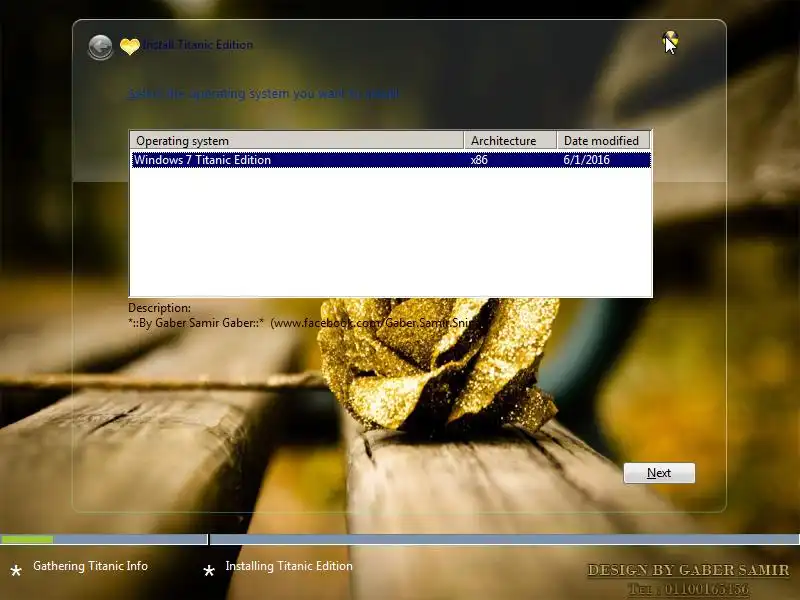The height and width of the screenshot is (600, 800).
Task: Click the x86 architecture cell
Action: click(x=479, y=160)
